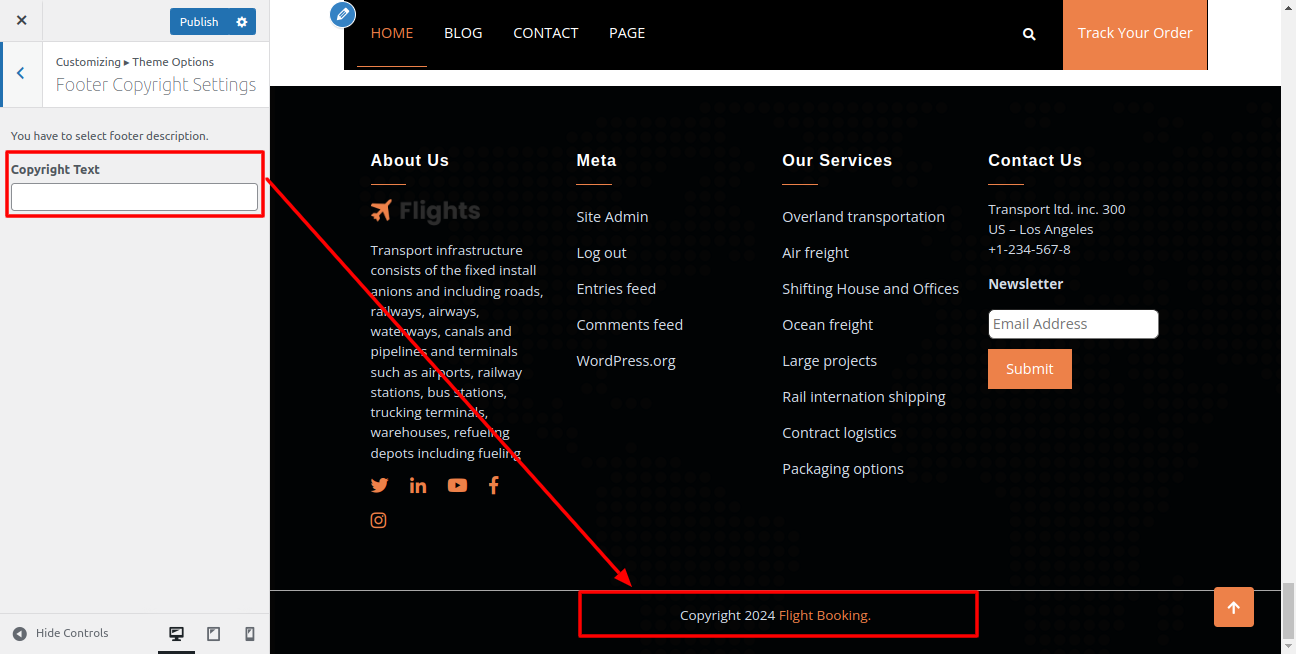The width and height of the screenshot is (1296, 654).
Task: Click the scroll-to-top arrow button
Action: (1233, 608)
